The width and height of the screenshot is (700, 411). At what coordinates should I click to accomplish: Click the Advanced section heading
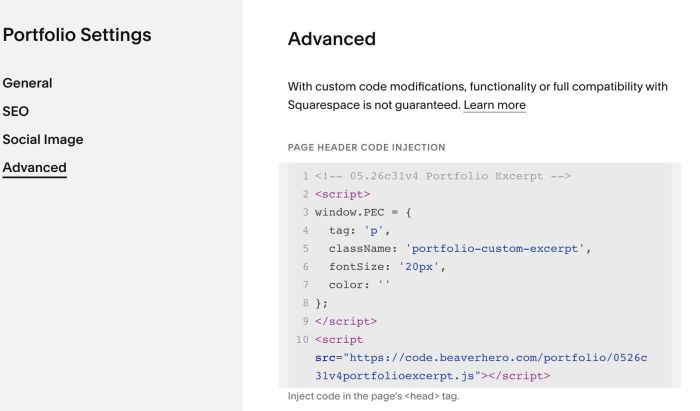tap(332, 39)
